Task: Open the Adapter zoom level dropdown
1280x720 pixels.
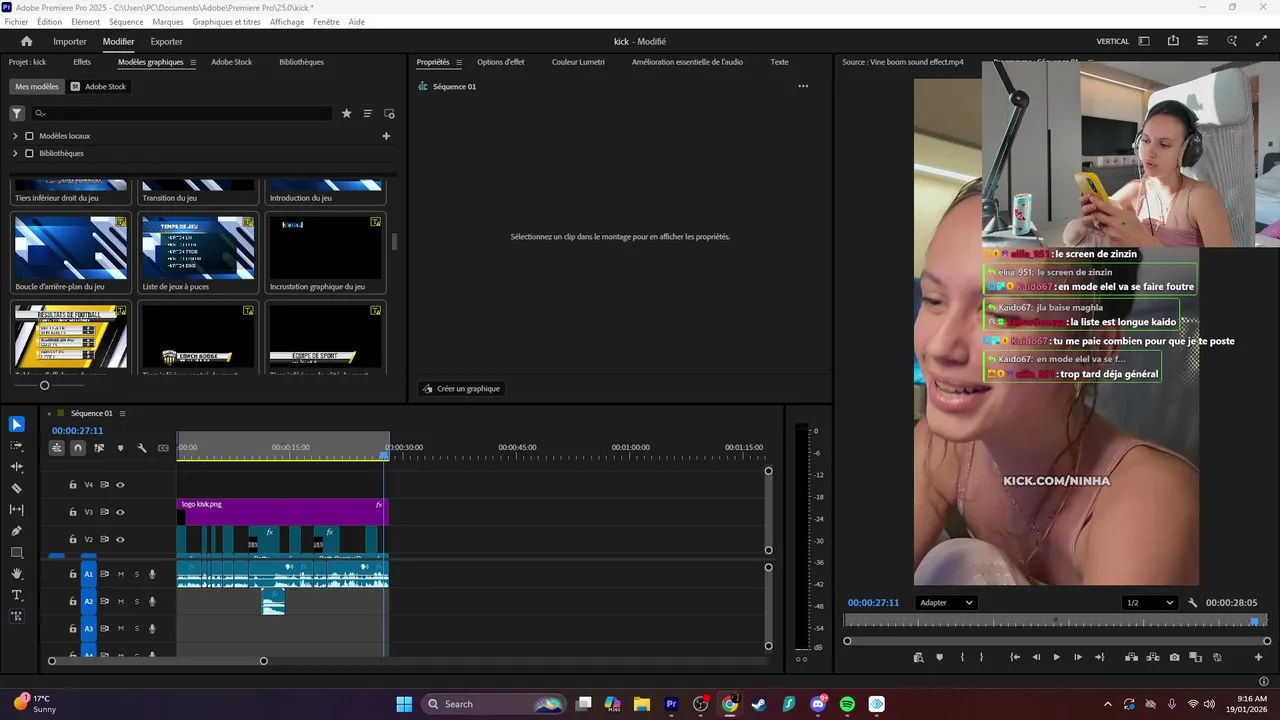Action: coord(946,603)
